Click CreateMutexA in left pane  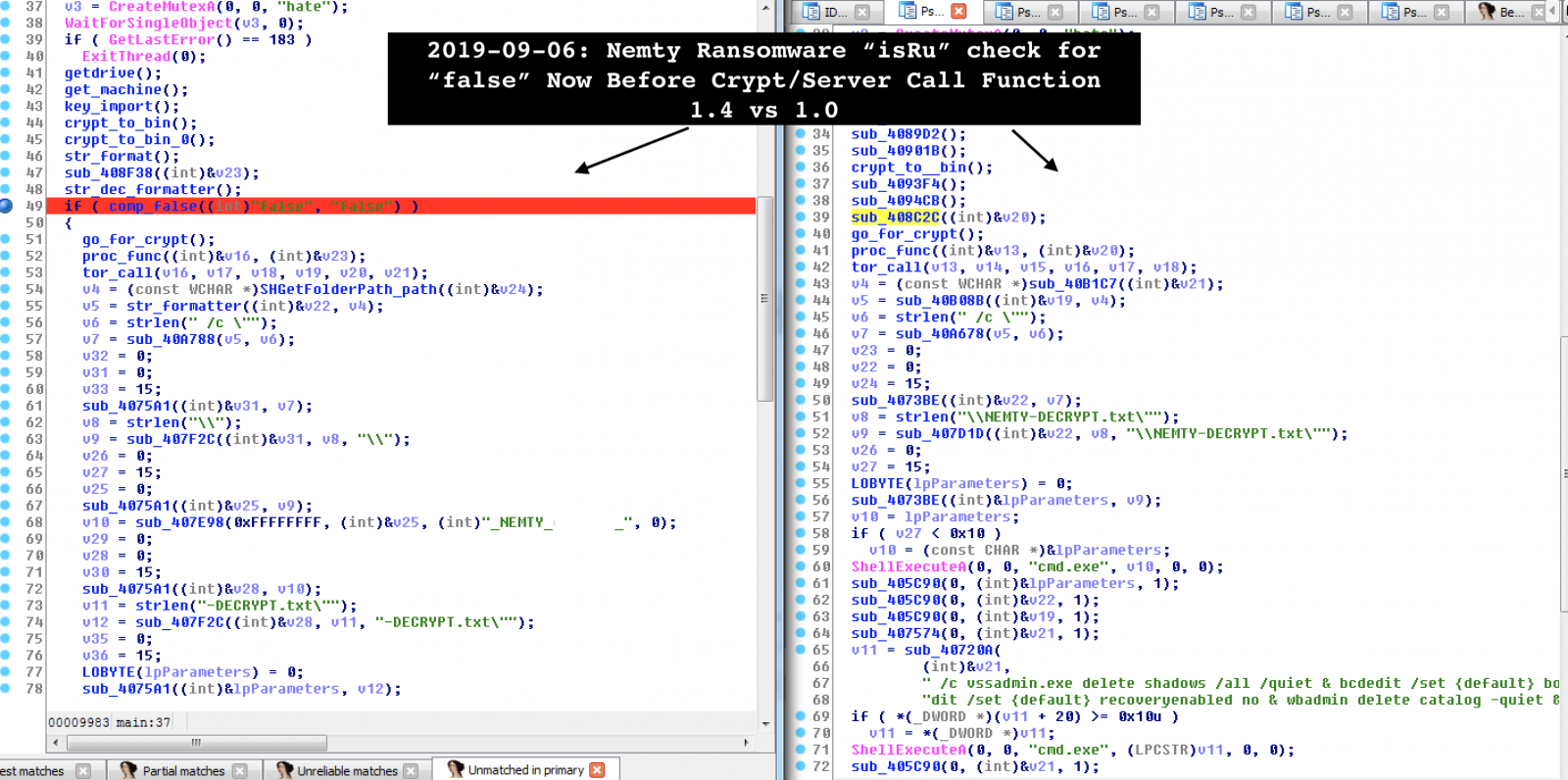[x=162, y=7]
